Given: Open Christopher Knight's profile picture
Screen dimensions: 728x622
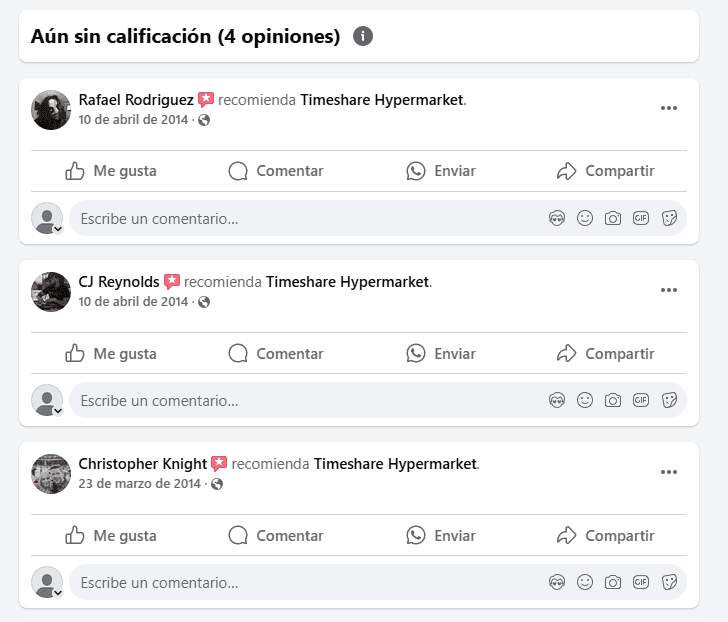Looking at the screenshot, I should [x=51, y=474].
